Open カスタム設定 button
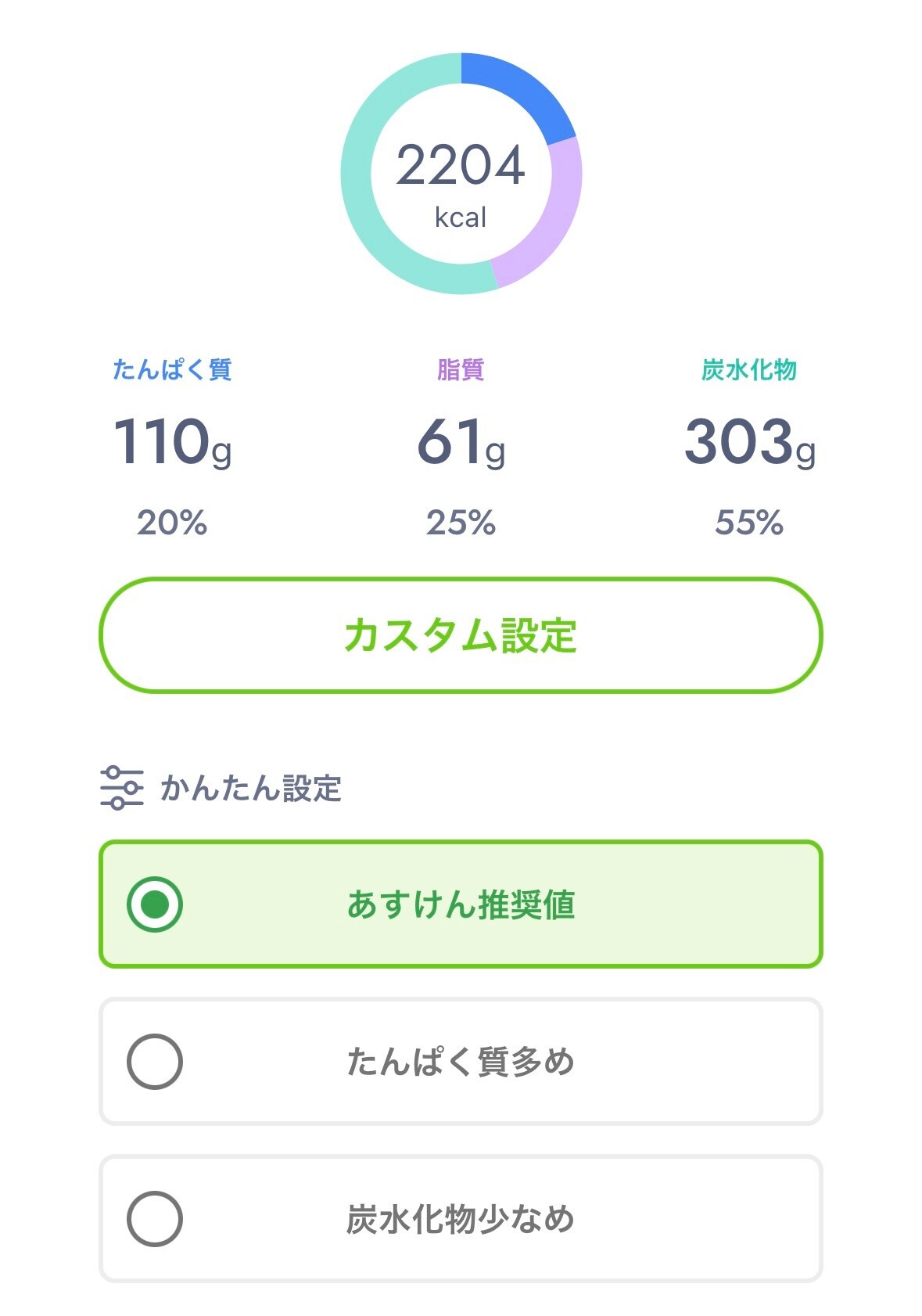Viewport: 922px width, 1316px height. [461, 635]
